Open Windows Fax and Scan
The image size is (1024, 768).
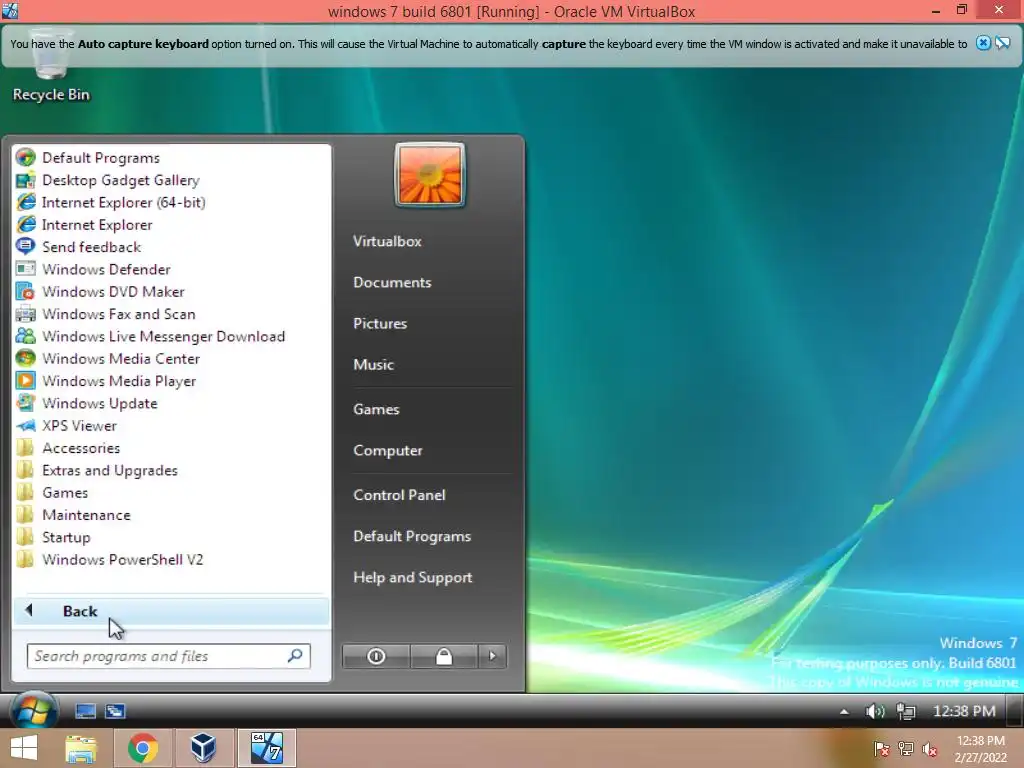[118, 314]
